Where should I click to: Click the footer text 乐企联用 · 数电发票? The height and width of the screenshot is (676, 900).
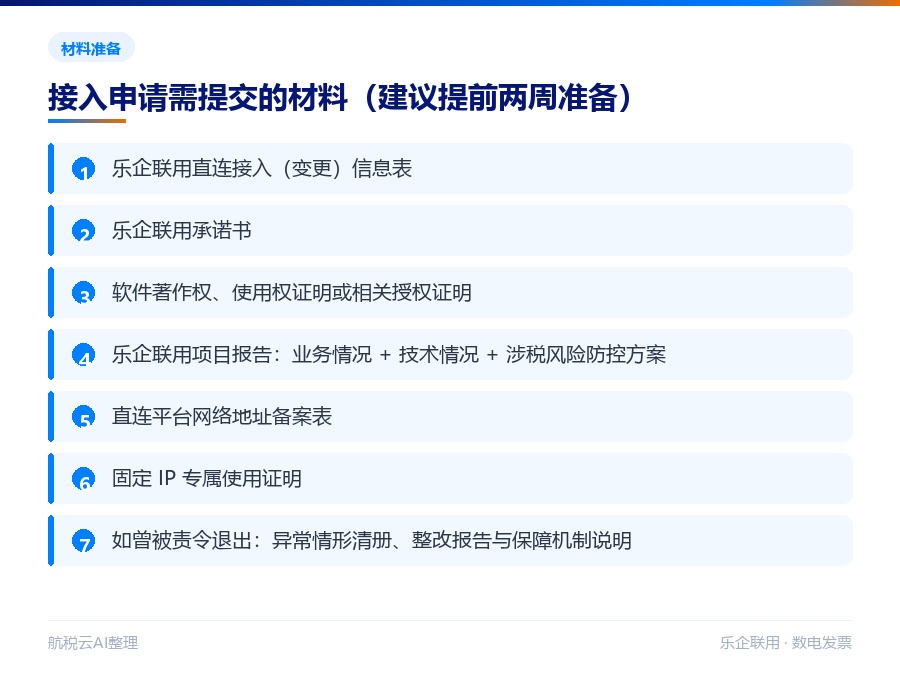pos(786,643)
